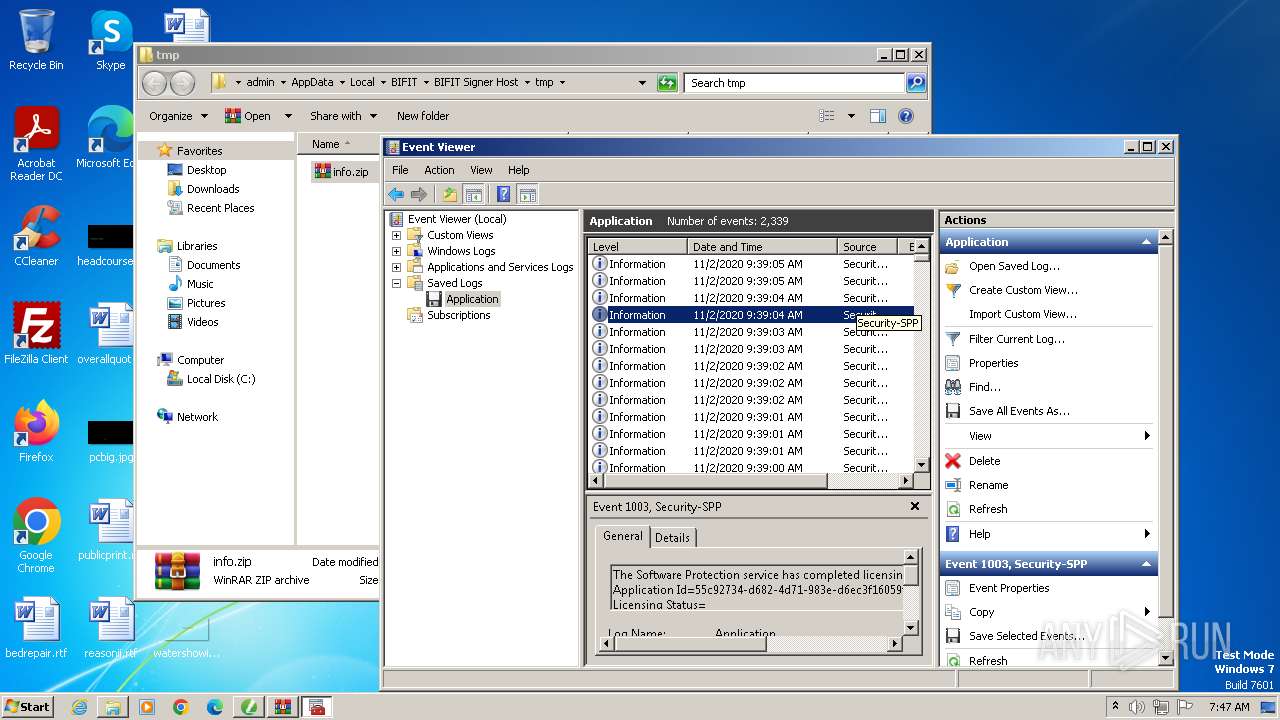
Task: Select Subscriptions tree item
Action: [x=458, y=315]
